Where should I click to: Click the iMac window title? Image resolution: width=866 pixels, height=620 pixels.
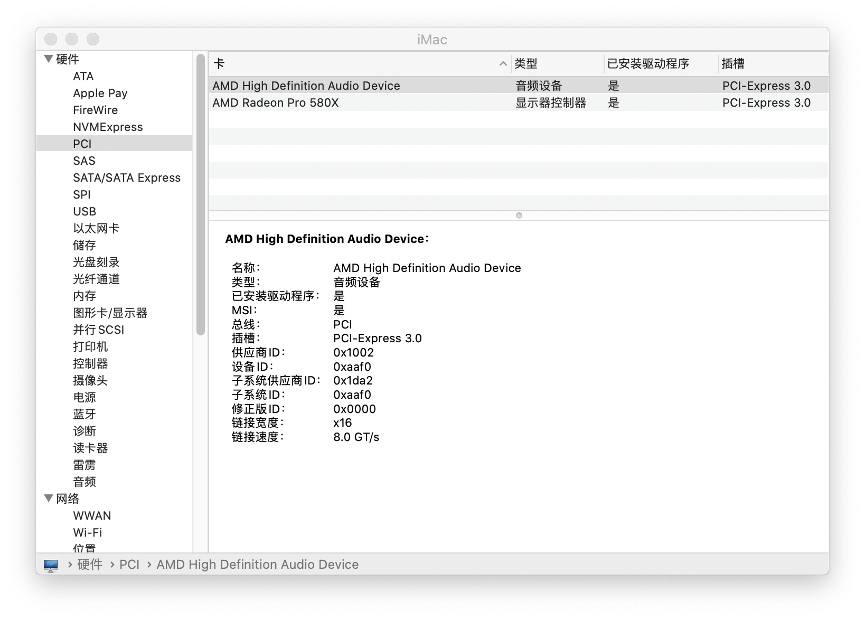click(x=432, y=40)
